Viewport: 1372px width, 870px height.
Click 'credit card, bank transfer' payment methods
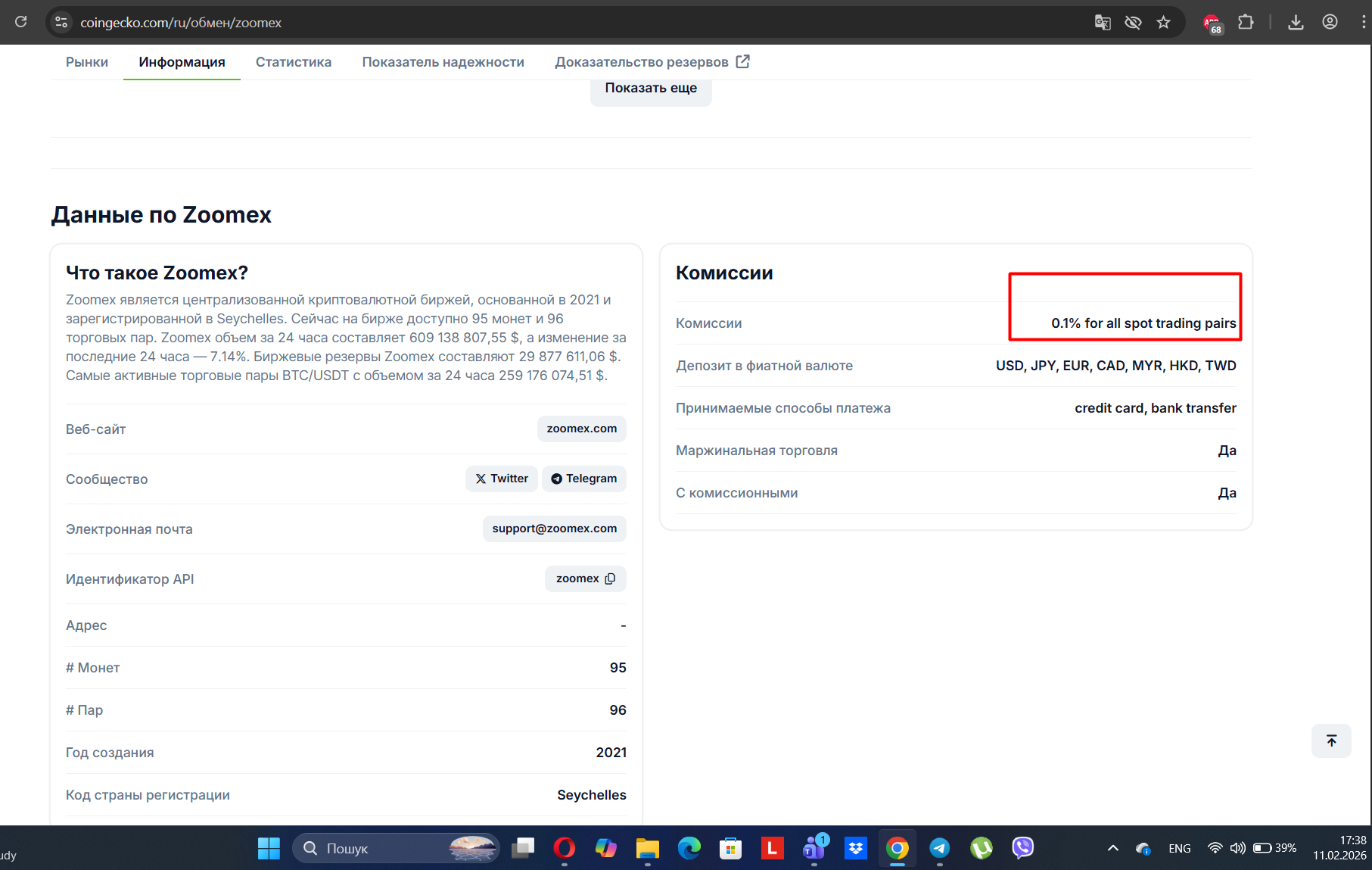[1156, 408]
